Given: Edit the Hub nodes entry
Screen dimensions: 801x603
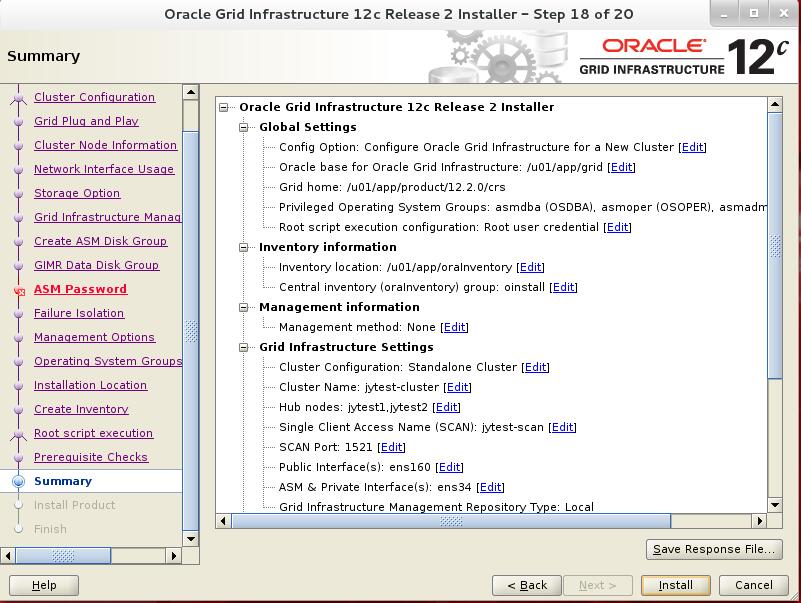Looking at the screenshot, I should tap(446, 407).
